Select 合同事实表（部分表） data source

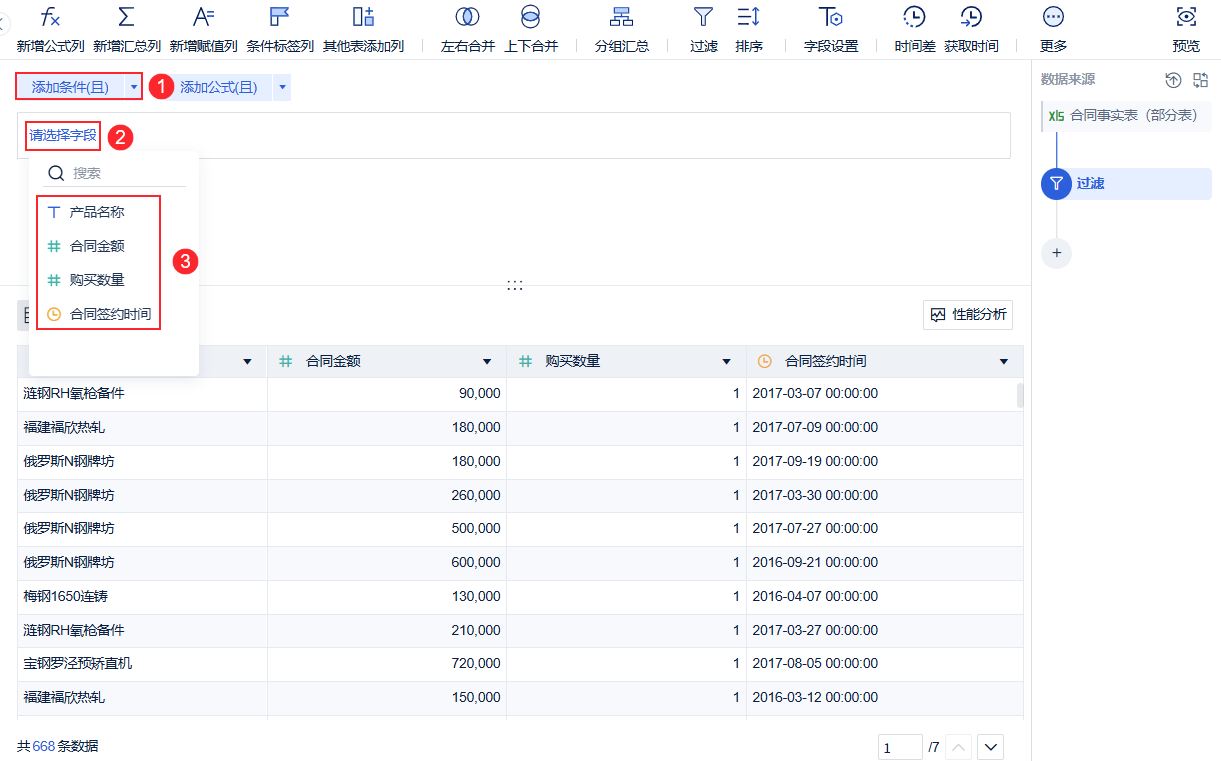coord(1126,116)
